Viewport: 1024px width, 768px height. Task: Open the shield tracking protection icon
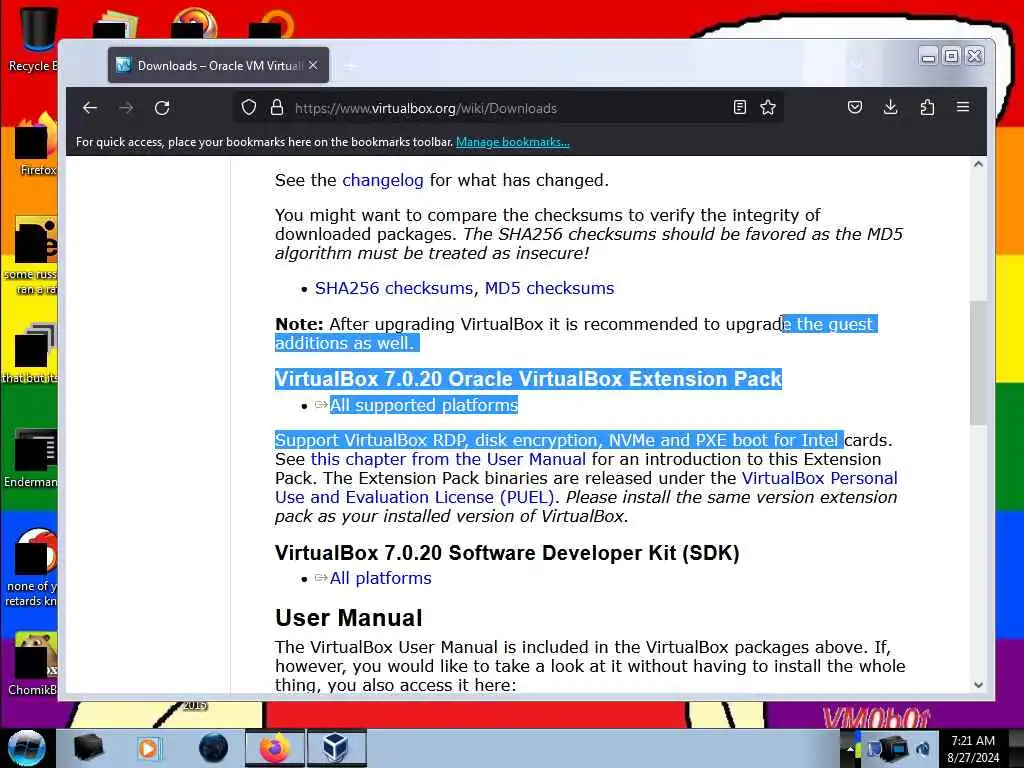click(248, 107)
